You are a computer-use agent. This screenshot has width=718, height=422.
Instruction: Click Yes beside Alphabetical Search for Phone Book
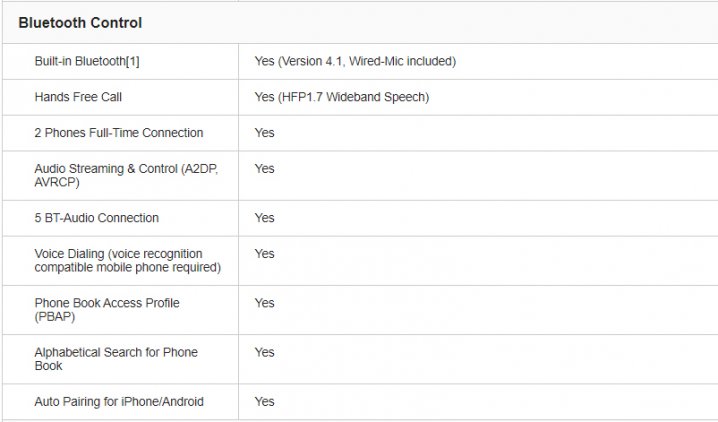265,352
